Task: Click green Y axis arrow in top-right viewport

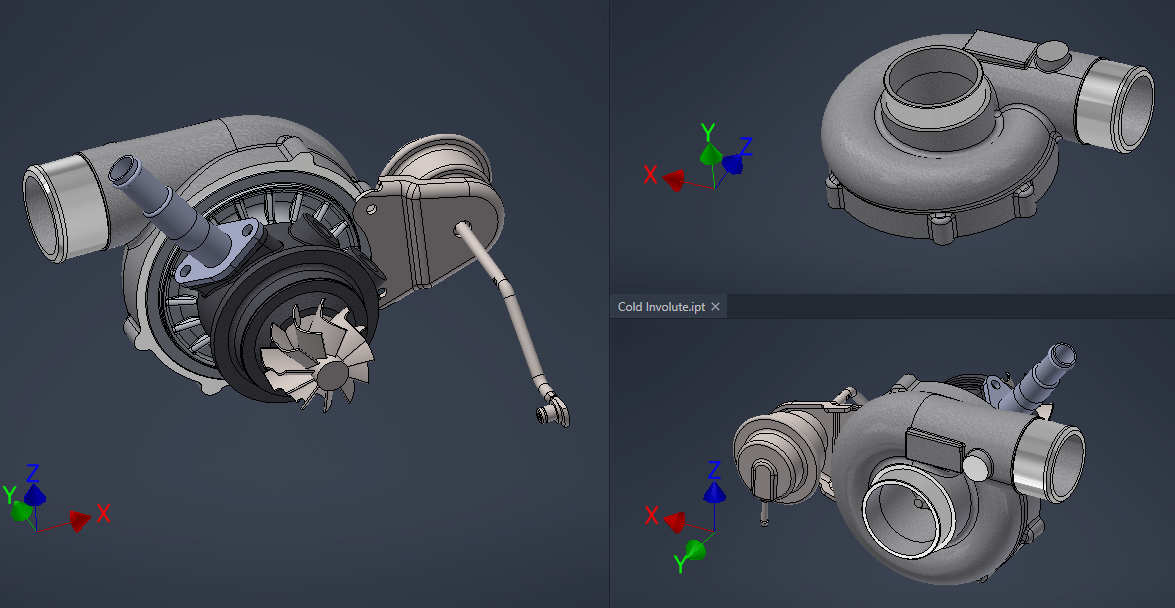Action: 710,154
